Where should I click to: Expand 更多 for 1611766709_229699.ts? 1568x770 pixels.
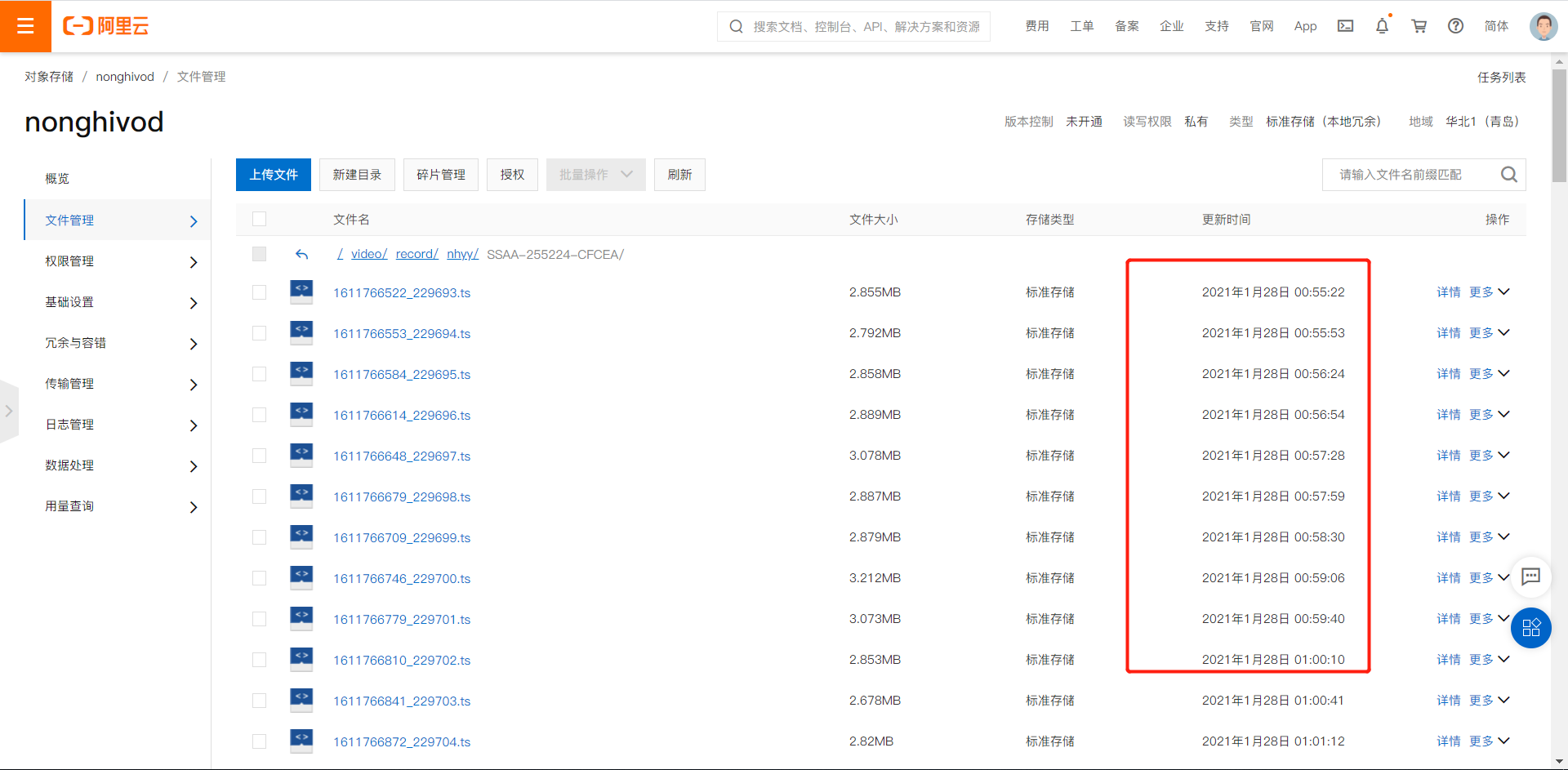tap(1490, 537)
